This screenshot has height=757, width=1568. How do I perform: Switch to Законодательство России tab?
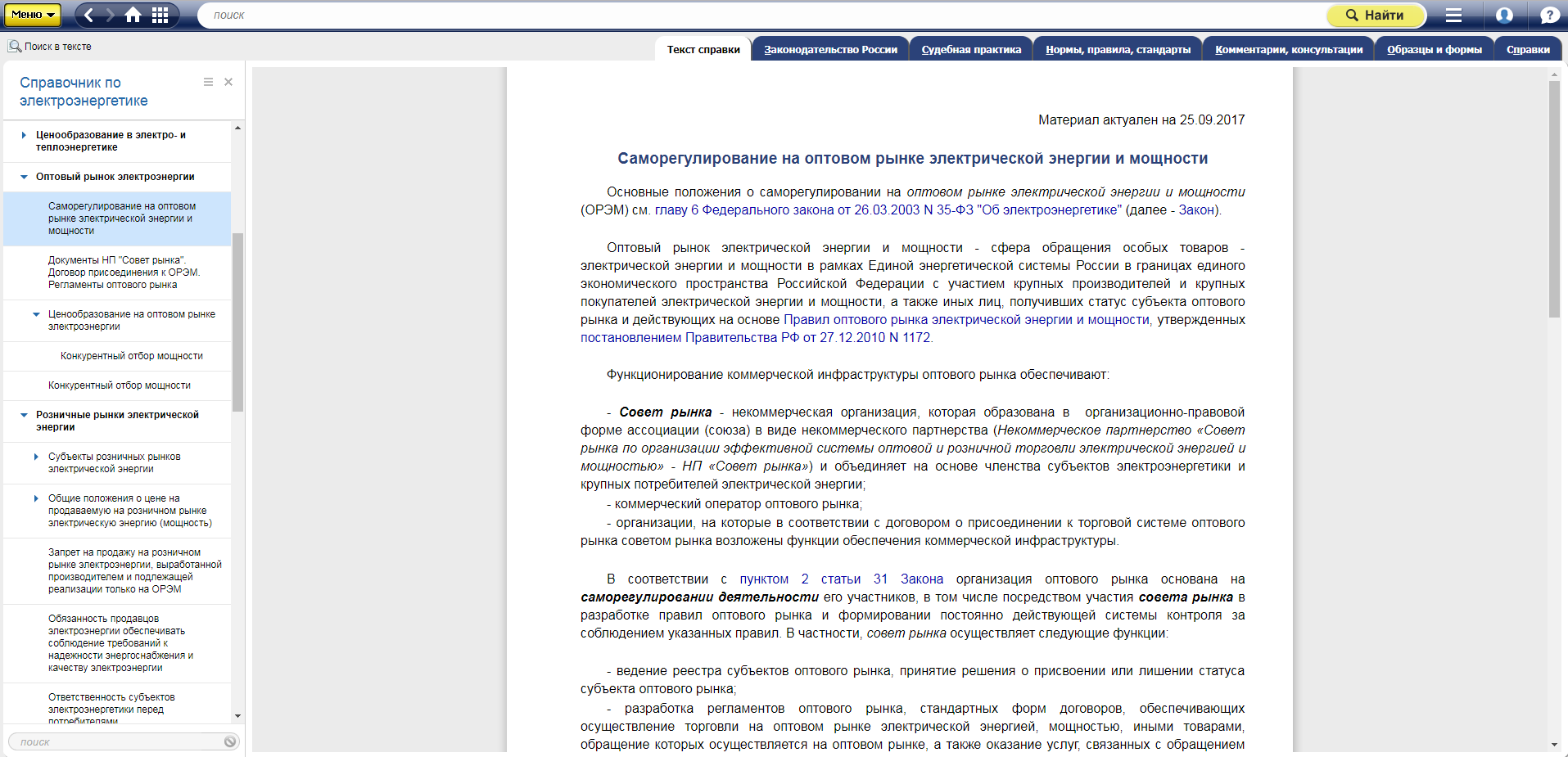(x=830, y=49)
